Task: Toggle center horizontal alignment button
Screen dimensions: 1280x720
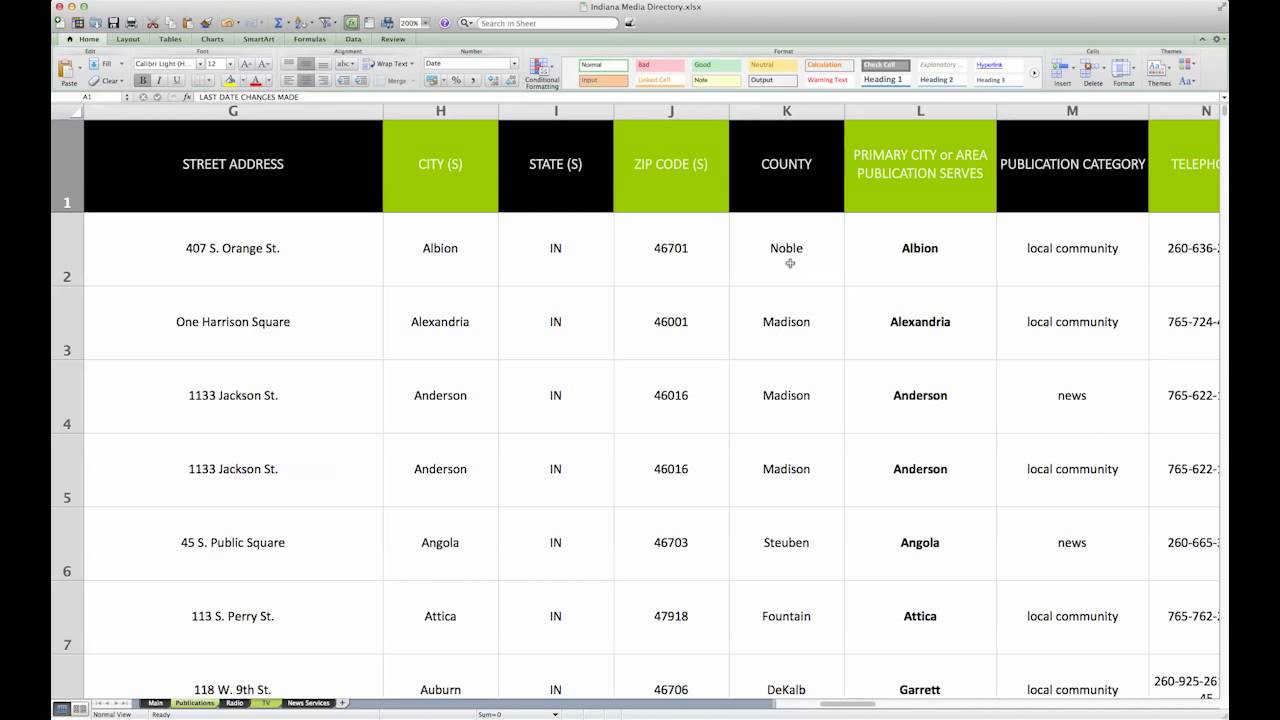Action: [x=306, y=81]
